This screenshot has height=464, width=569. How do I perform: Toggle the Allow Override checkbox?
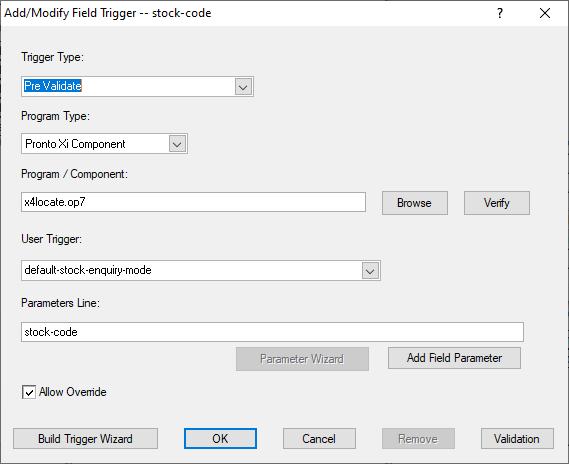tap(29, 392)
